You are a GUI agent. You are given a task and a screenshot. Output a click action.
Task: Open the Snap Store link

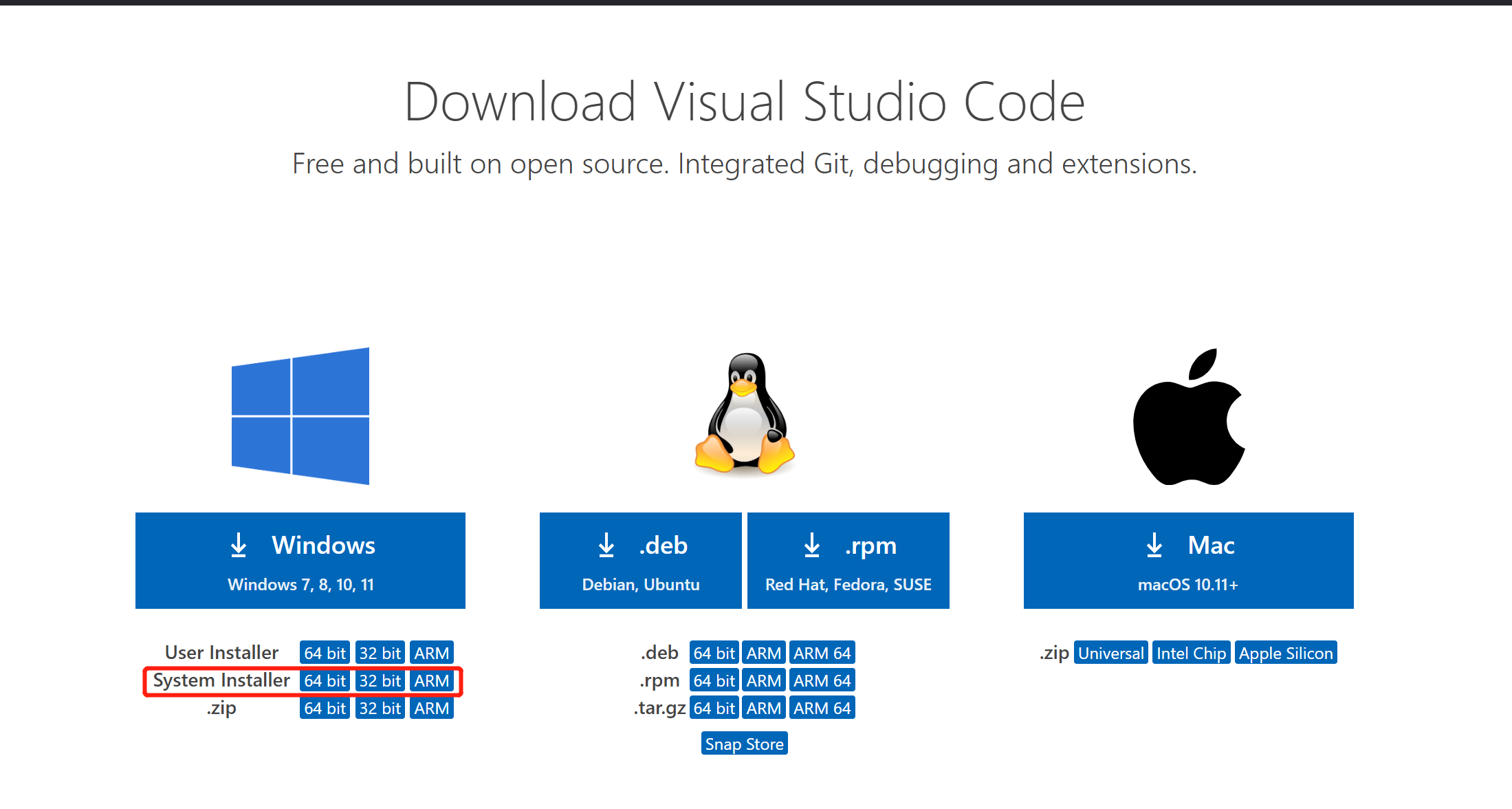point(744,744)
